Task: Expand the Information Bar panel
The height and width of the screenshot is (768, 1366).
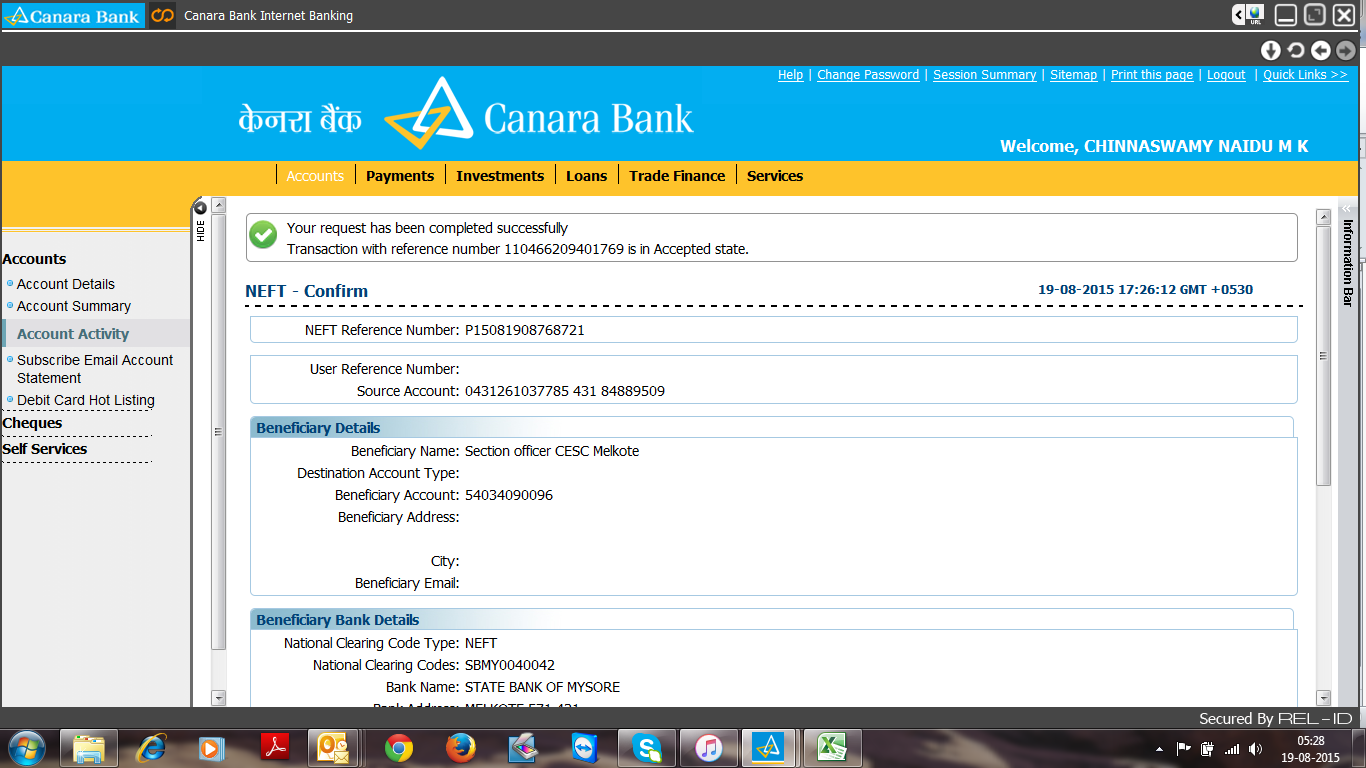Action: pyautogui.click(x=1346, y=207)
